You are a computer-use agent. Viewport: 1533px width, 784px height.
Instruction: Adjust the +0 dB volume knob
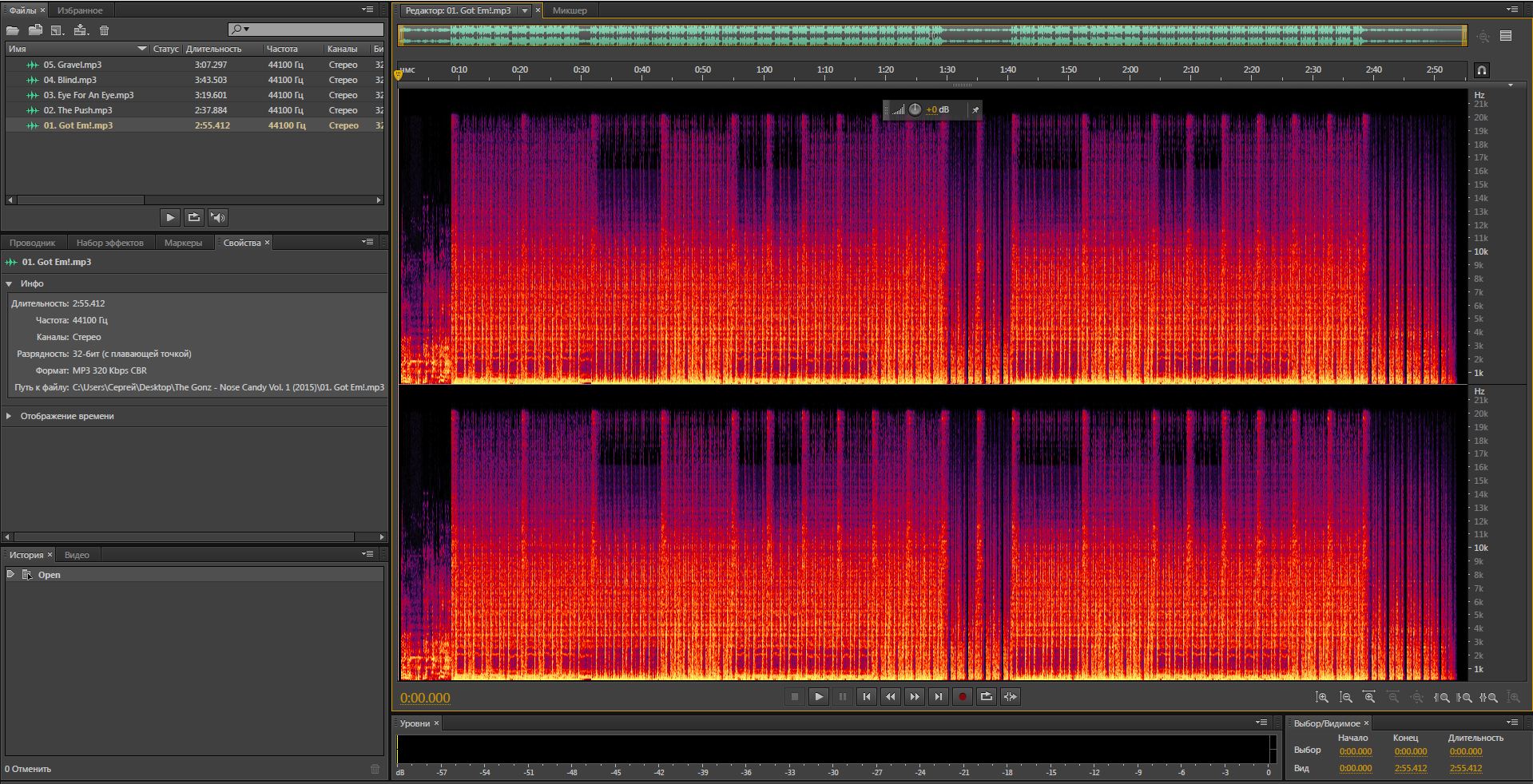pyautogui.click(x=915, y=110)
